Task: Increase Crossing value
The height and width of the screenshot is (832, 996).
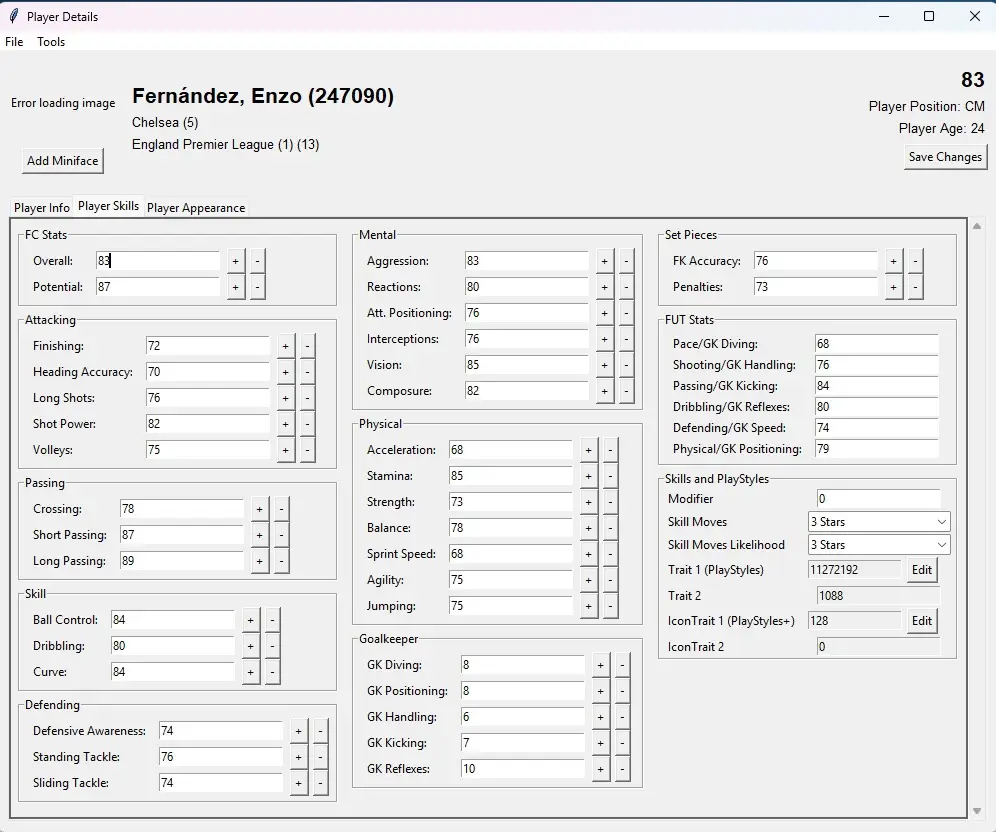Action: tap(259, 509)
